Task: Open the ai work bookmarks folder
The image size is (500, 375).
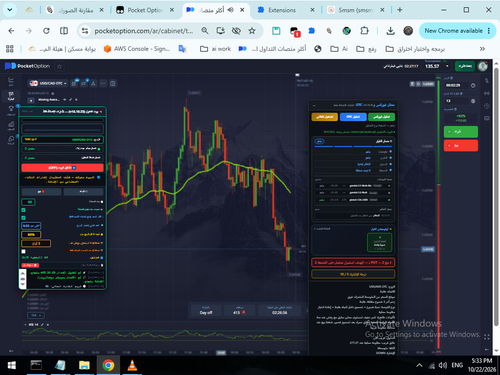Action: click(x=215, y=49)
